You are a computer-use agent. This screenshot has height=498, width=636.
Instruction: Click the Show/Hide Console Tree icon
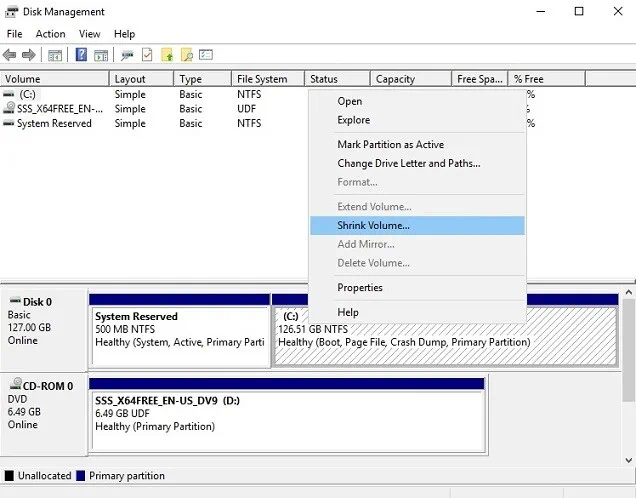coord(55,55)
